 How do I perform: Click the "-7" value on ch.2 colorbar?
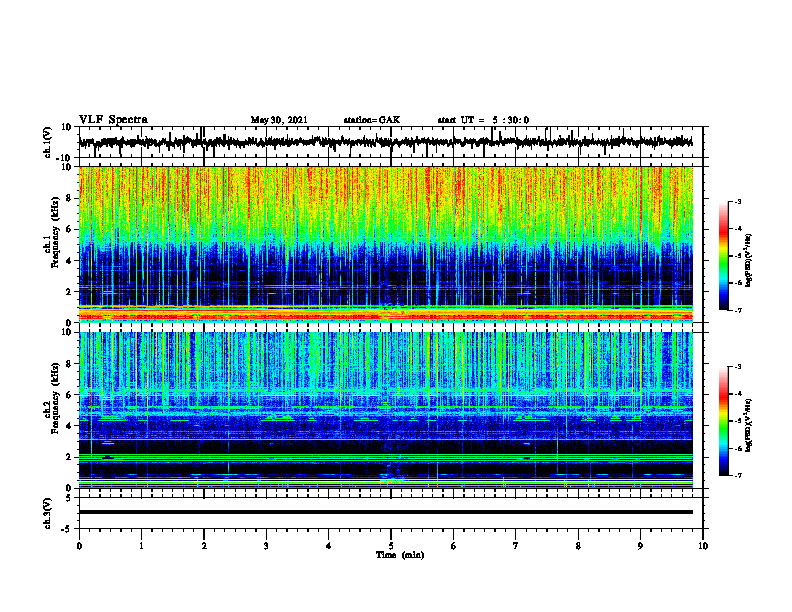click(738, 476)
